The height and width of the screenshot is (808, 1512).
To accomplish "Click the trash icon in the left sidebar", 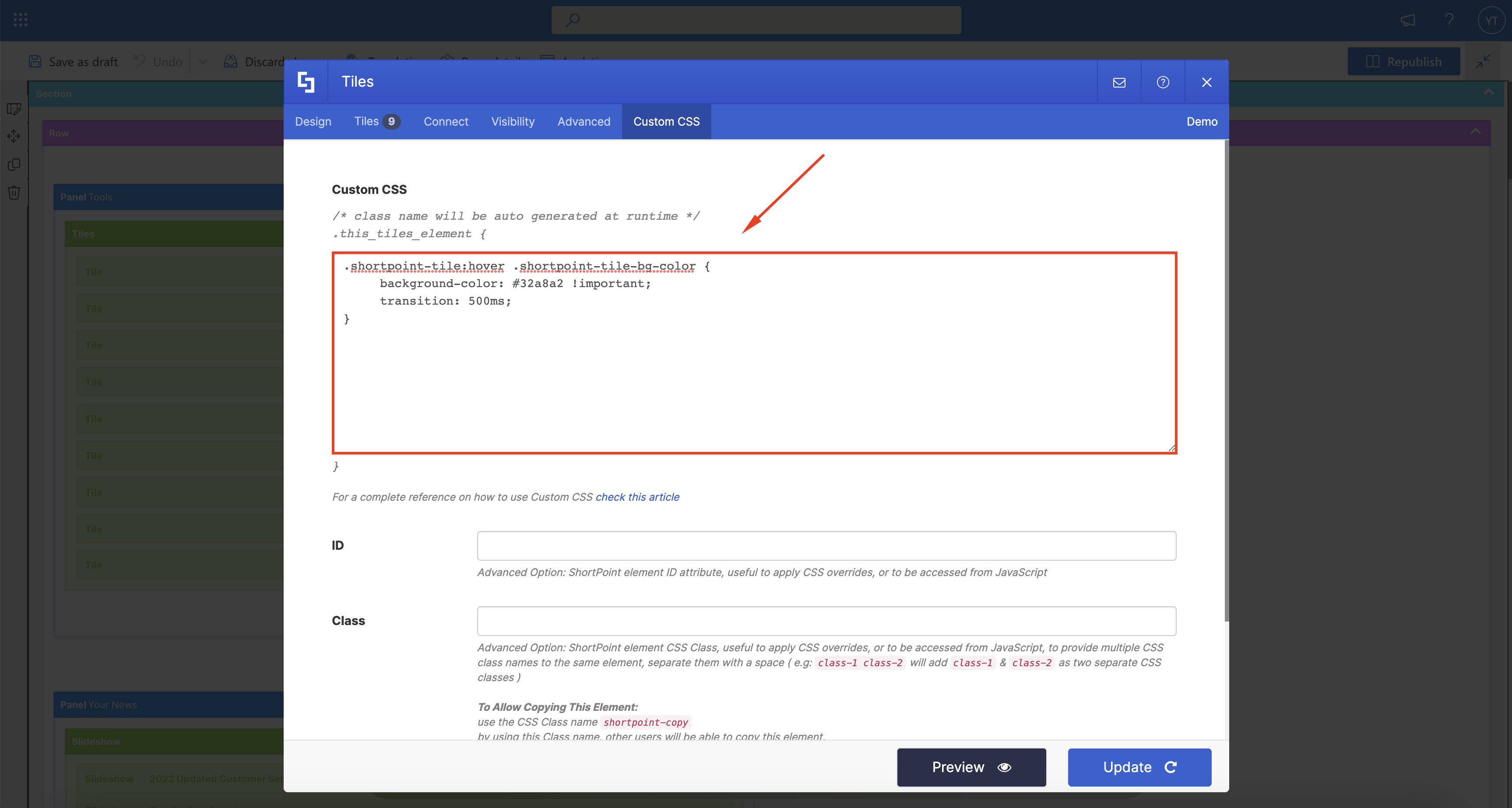I will [14, 192].
